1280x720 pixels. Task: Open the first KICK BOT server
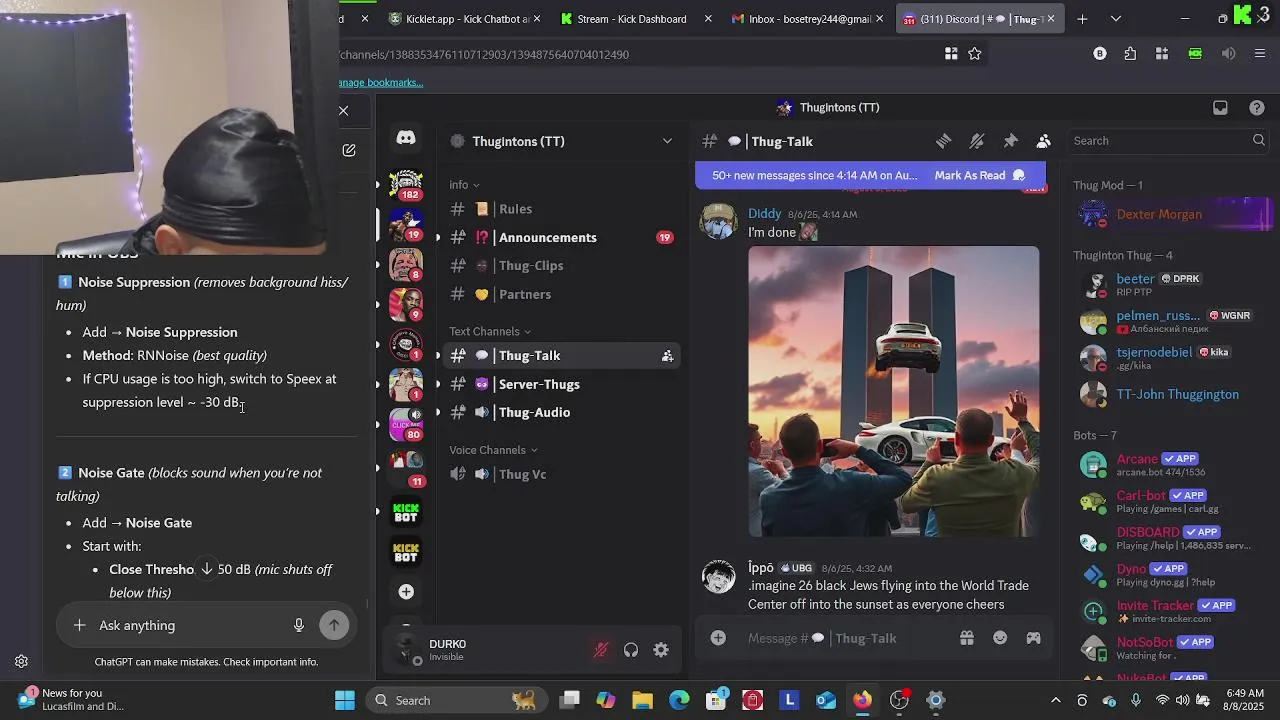[x=406, y=512]
